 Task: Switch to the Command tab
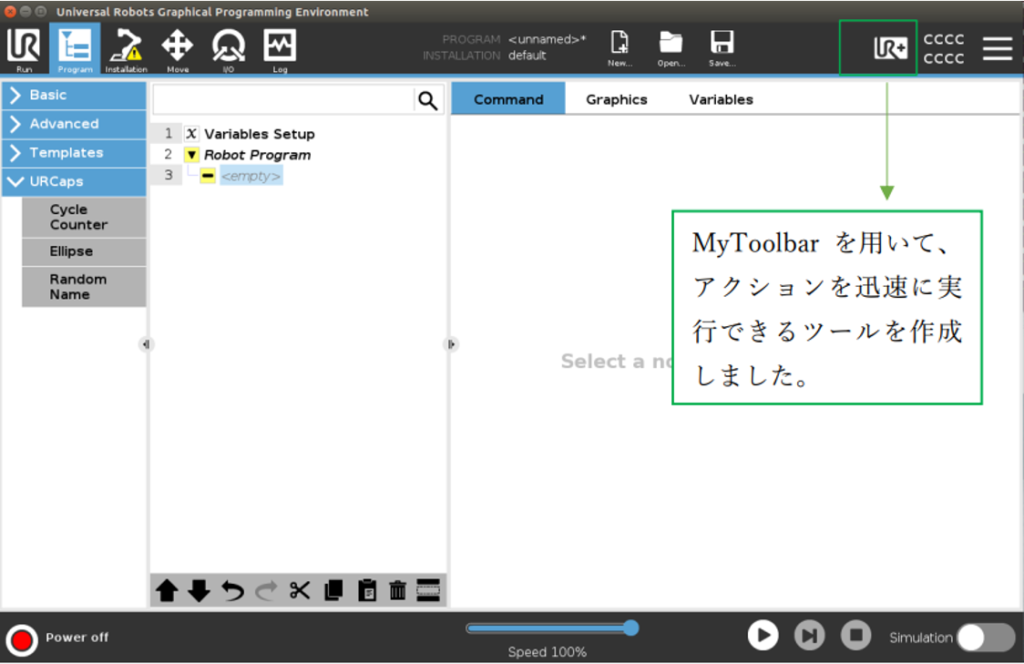(x=508, y=99)
